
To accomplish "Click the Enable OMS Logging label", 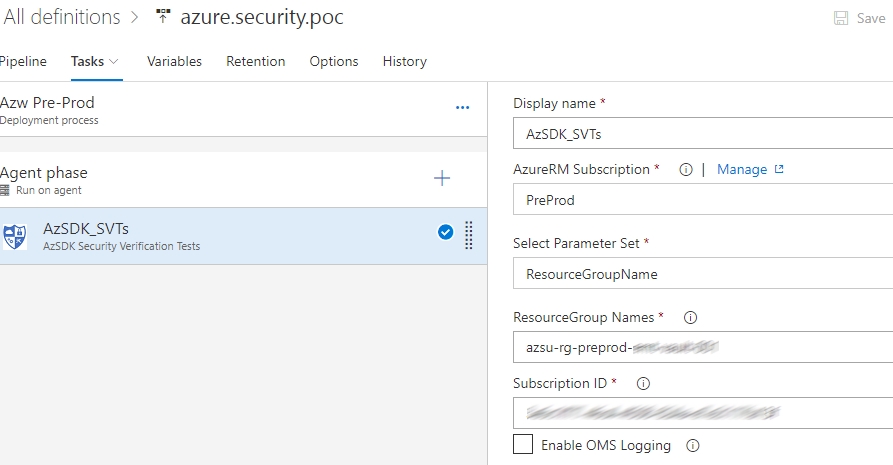I will pyautogui.click(x=606, y=446).
